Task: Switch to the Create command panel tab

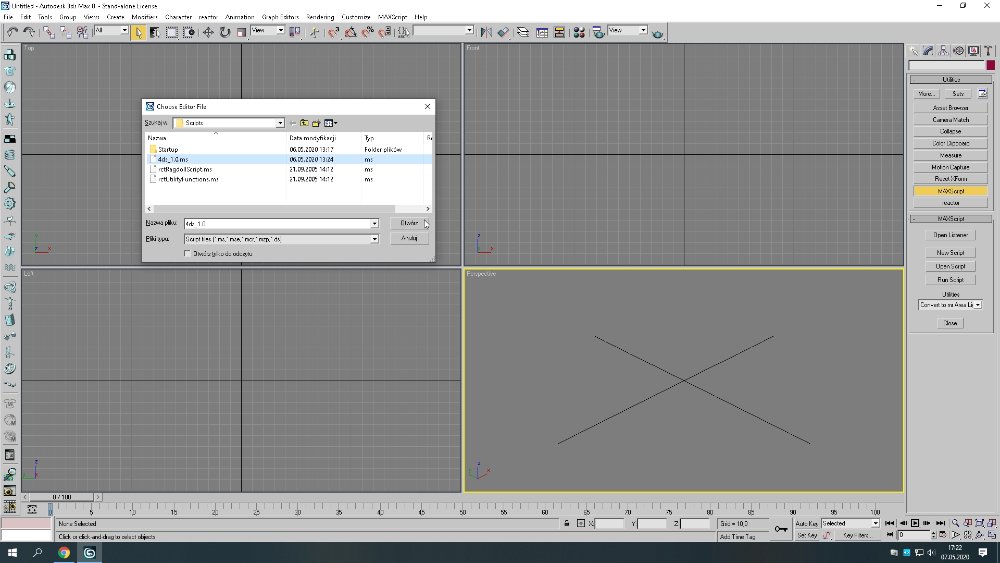Action: click(914, 50)
